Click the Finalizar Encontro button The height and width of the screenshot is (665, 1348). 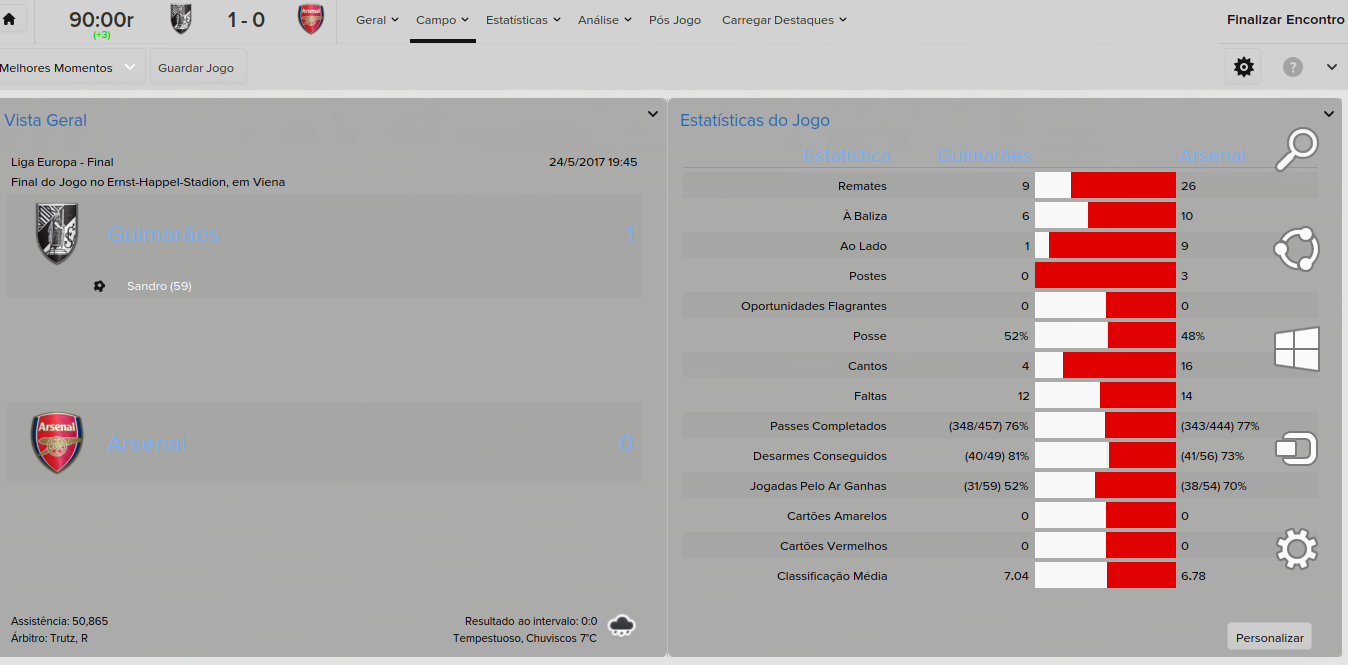tap(1286, 20)
